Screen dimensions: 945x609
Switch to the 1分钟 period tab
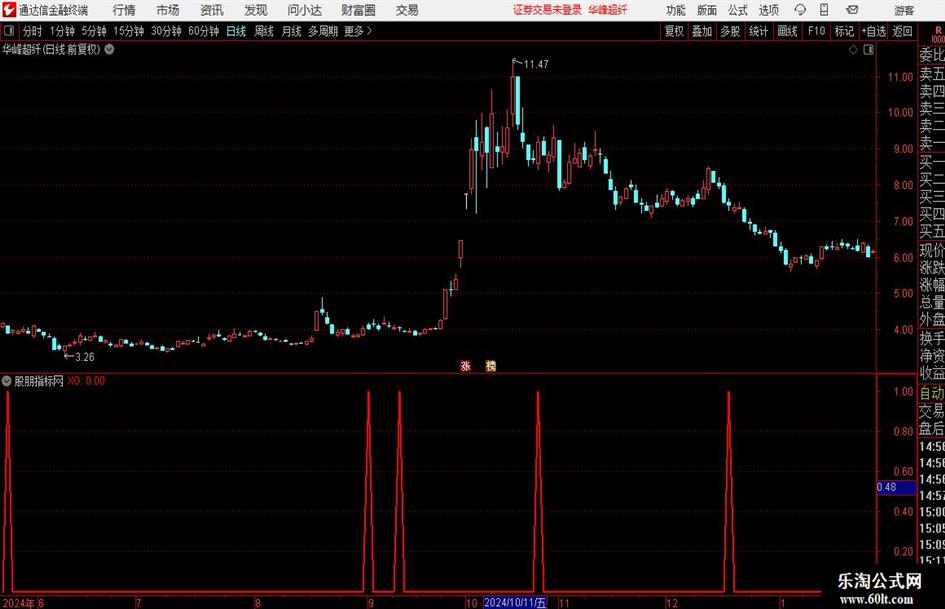point(62,31)
